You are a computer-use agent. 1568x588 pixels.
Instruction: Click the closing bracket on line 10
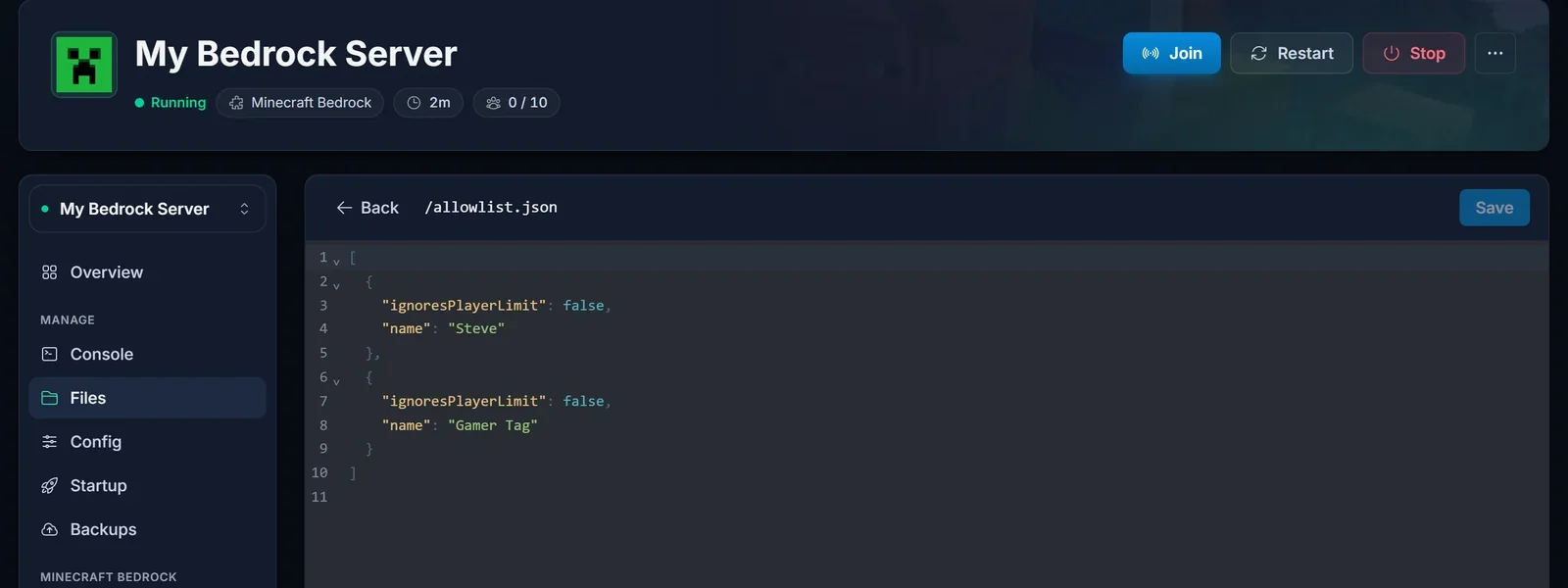(x=353, y=473)
